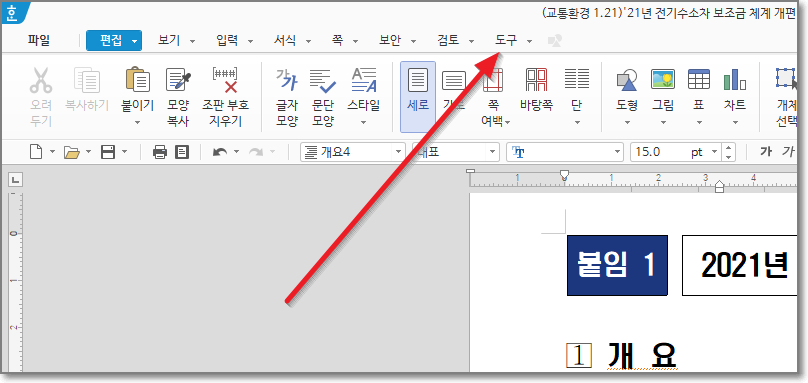Screen dimensions: 808x383
Task: Toggle Bold (가) formatting
Action: click(765, 152)
